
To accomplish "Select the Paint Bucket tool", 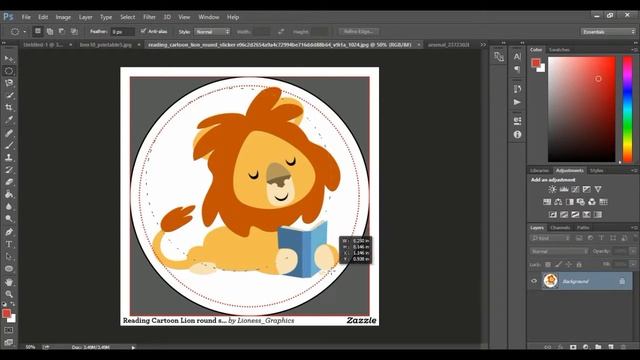I will tap(9, 194).
